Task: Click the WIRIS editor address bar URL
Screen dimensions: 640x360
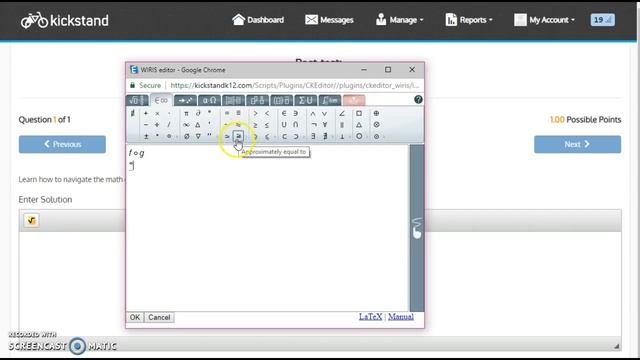Action: 295,85
